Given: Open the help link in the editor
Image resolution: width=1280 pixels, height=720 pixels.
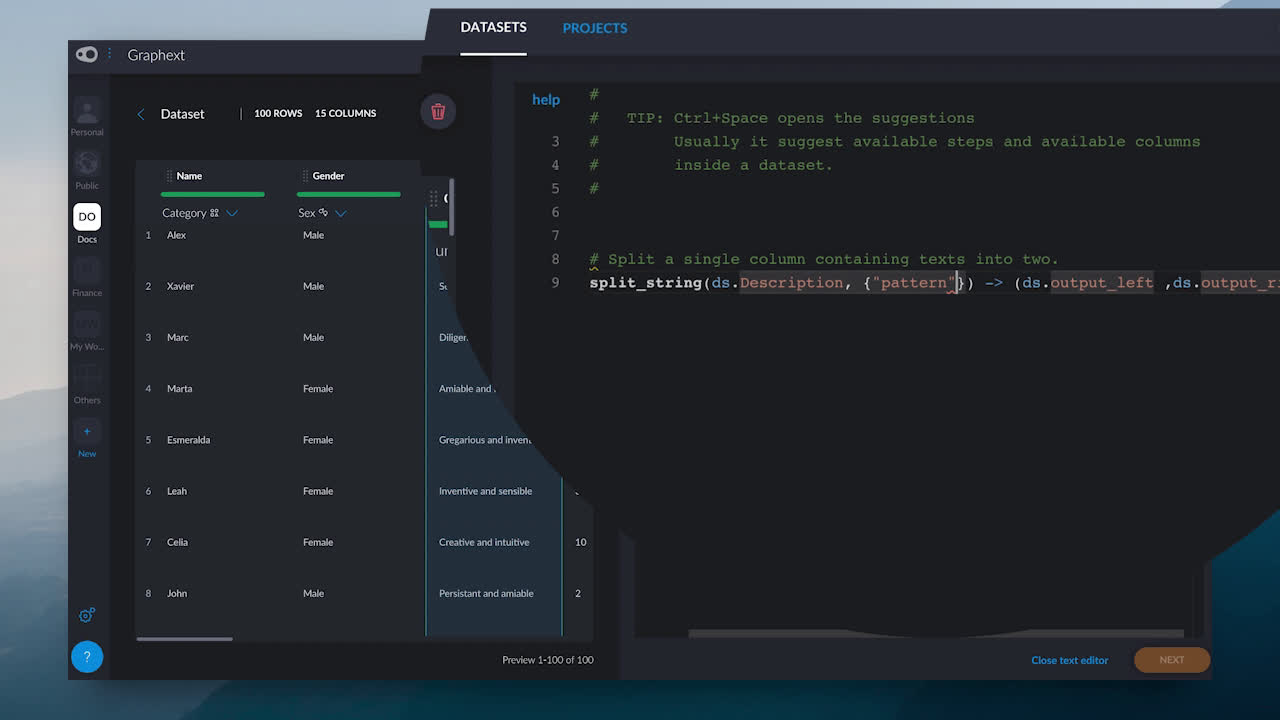Looking at the screenshot, I should pyautogui.click(x=546, y=99).
